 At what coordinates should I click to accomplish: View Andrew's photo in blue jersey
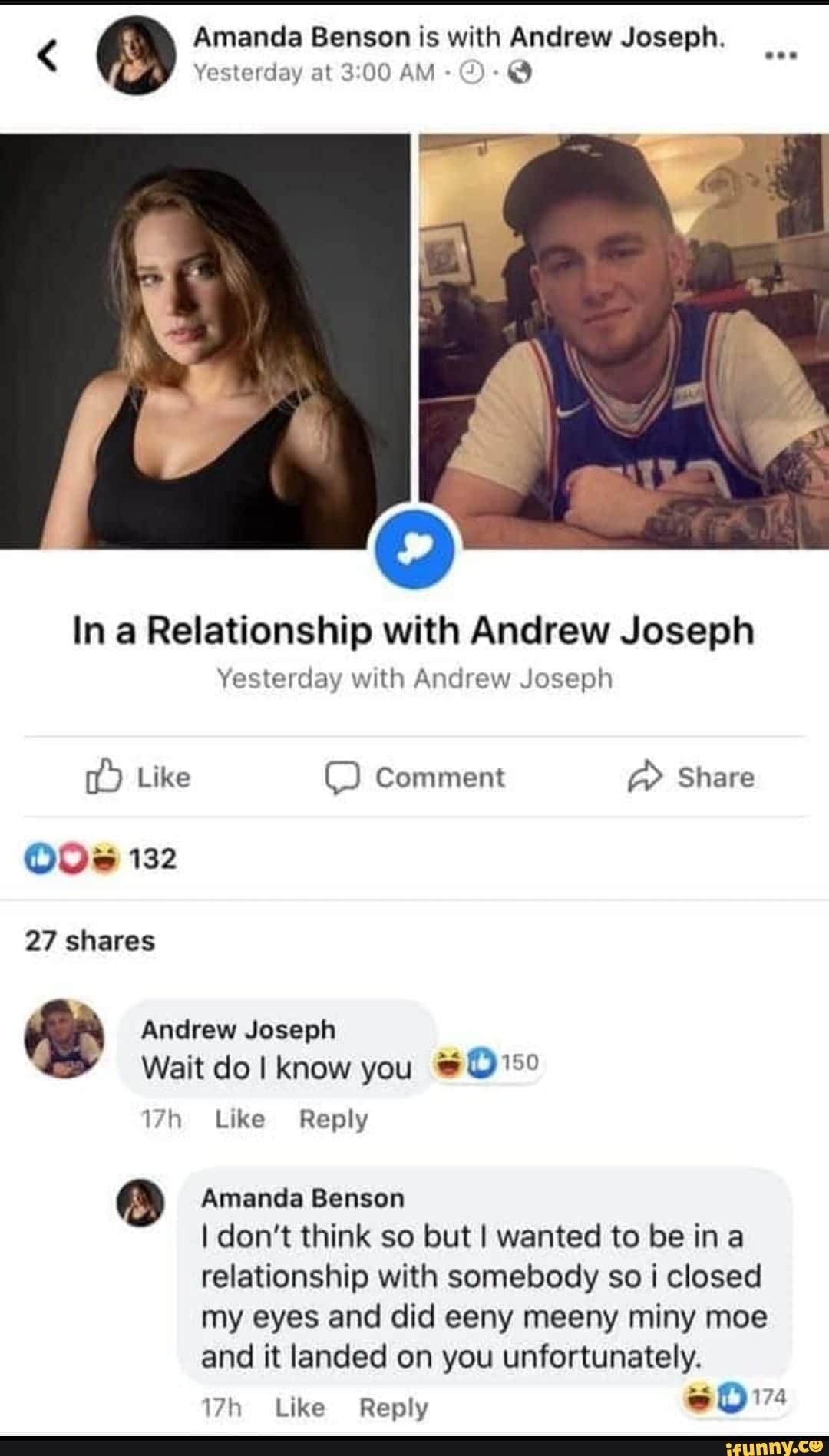[x=624, y=341]
